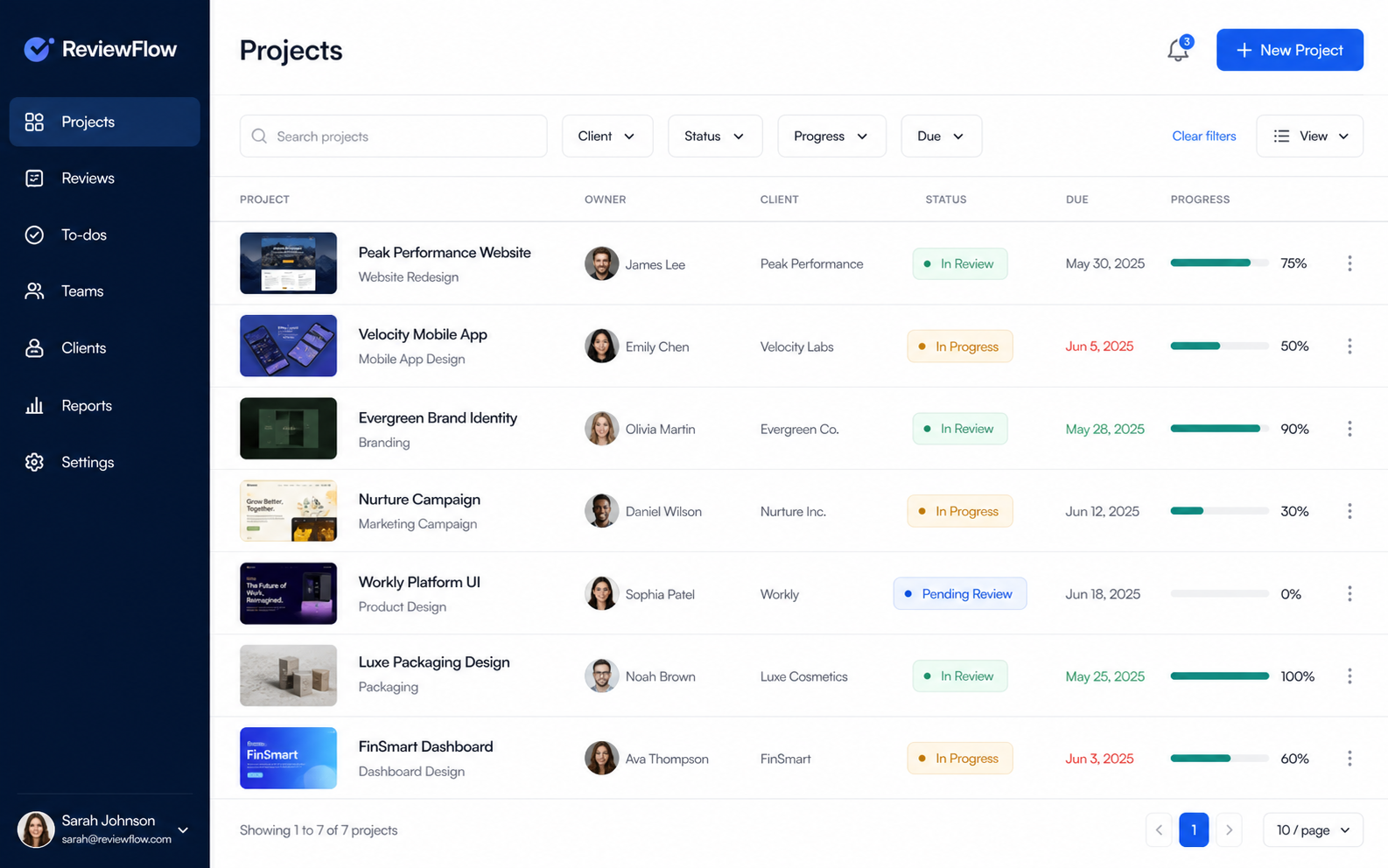This screenshot has width=1388, height=868.
Task: Click the Pending Review status badge
Action: point(960,593)
